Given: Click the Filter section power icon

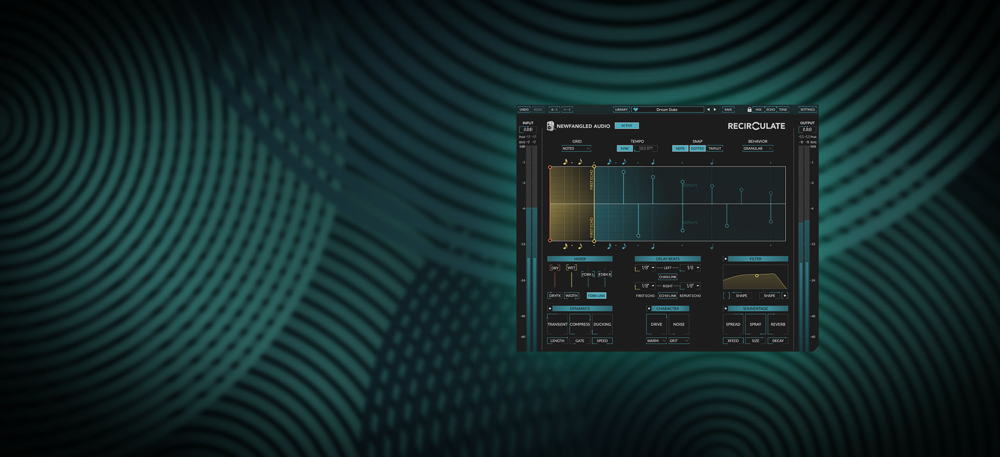Looking at the screenshot, I should point(726,259).
